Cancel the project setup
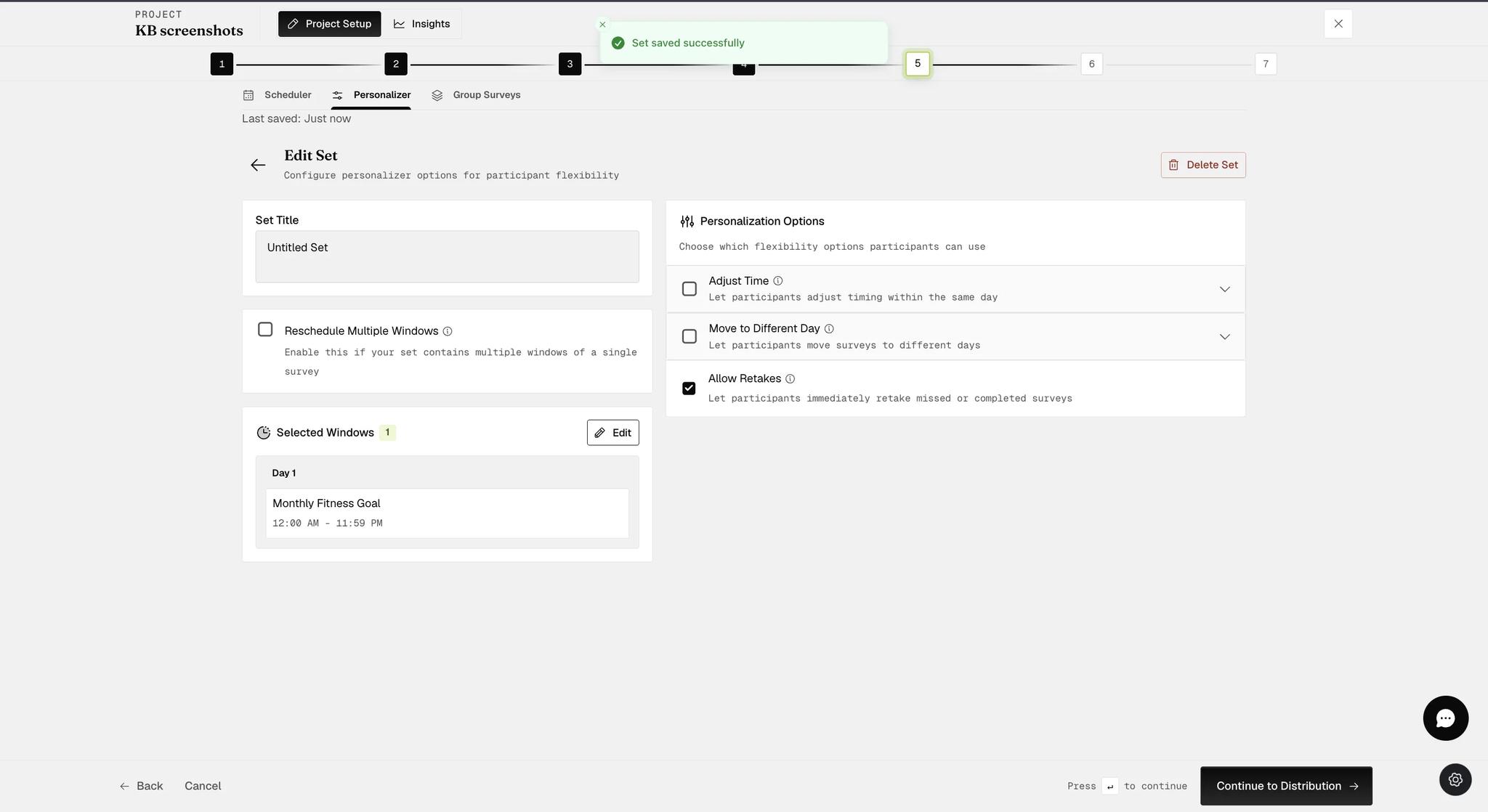This screenshot has width=1488, height=812. (203, 786)
